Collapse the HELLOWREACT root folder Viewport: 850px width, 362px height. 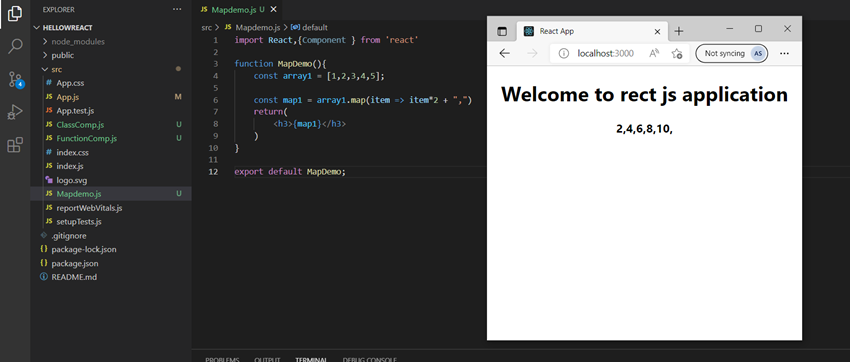point(111,28)
